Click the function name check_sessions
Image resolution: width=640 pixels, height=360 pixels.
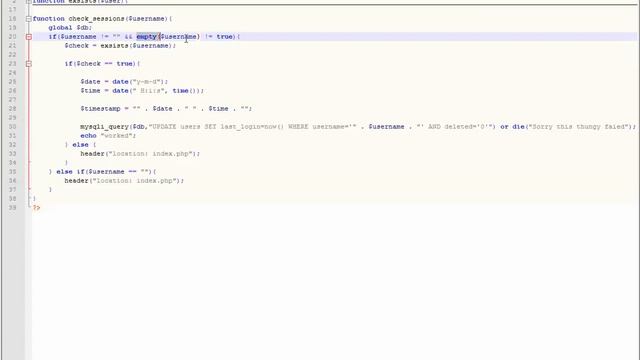96,19
